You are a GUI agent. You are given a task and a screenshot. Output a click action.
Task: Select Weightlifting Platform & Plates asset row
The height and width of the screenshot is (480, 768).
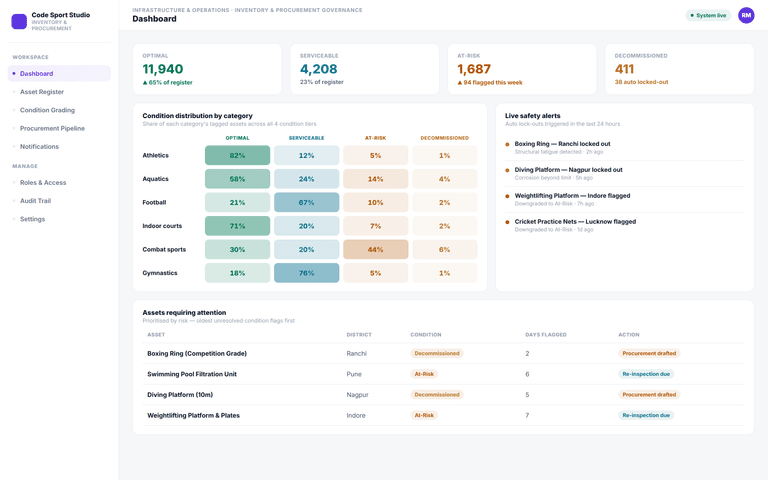point(443,415)
